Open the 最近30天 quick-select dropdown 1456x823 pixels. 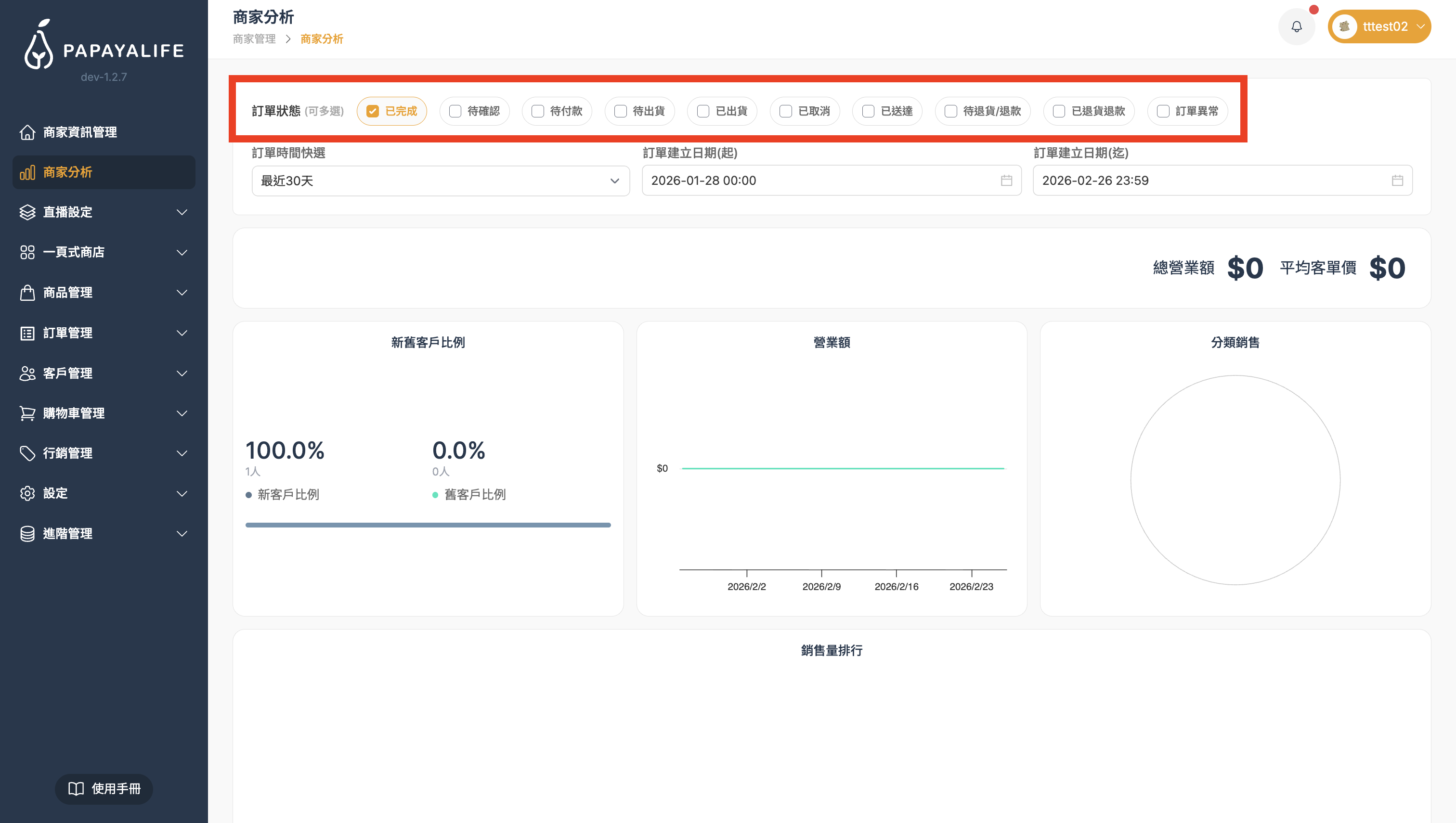tap(440, 181)
